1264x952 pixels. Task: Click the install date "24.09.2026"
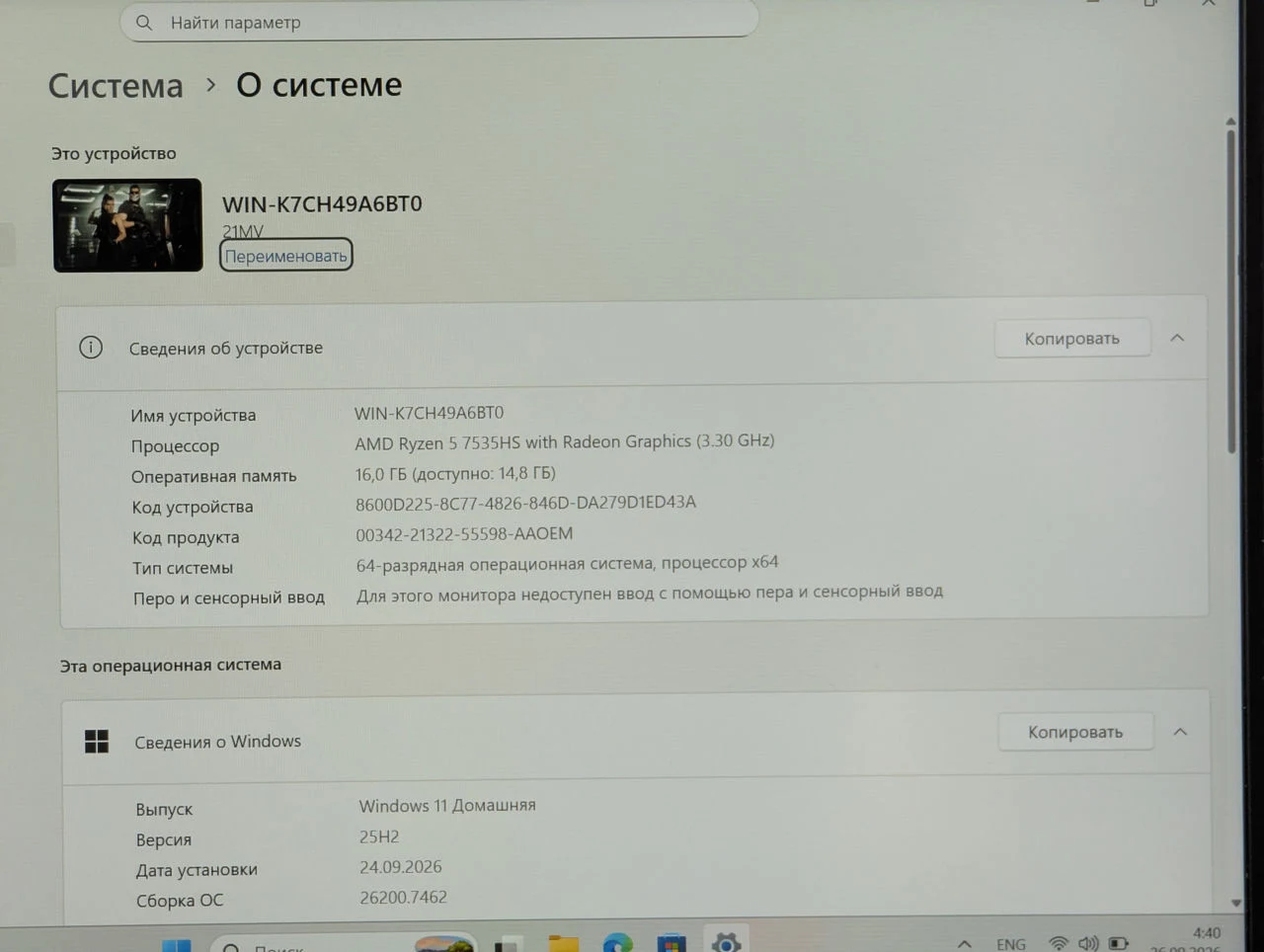click(x=401, y=867)
